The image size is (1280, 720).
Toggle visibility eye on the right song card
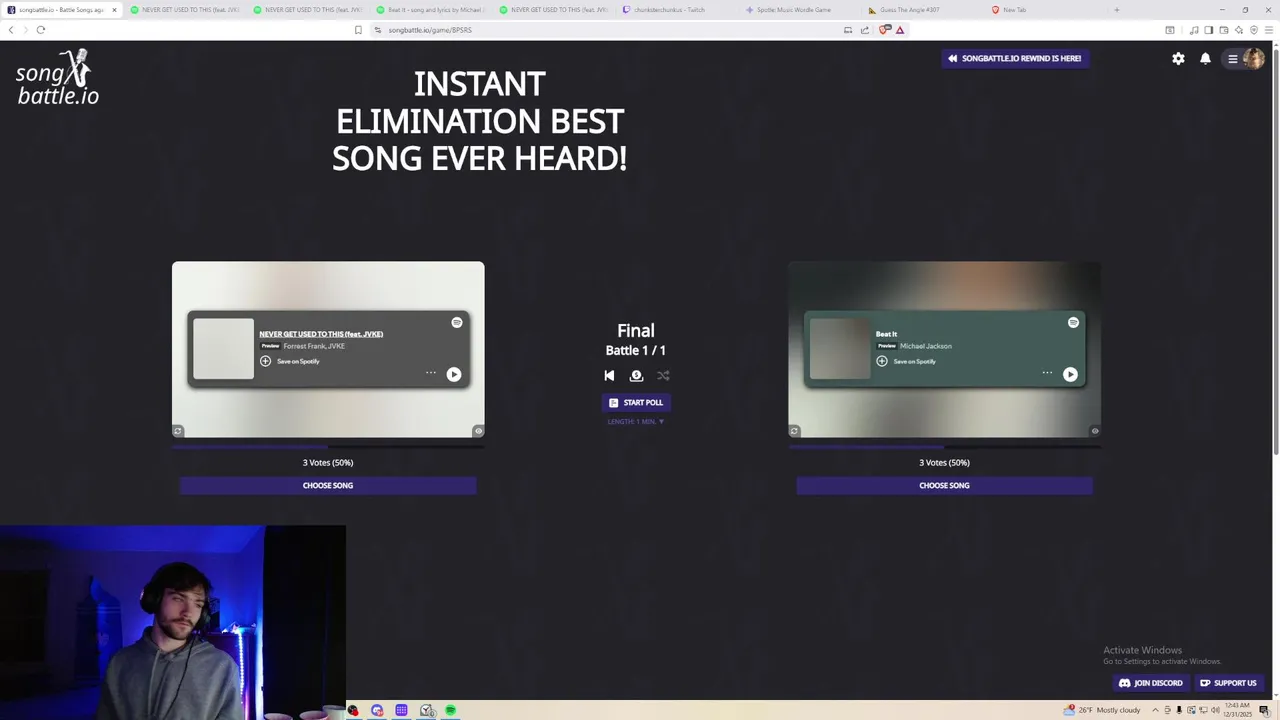(x=1095, y=431)
